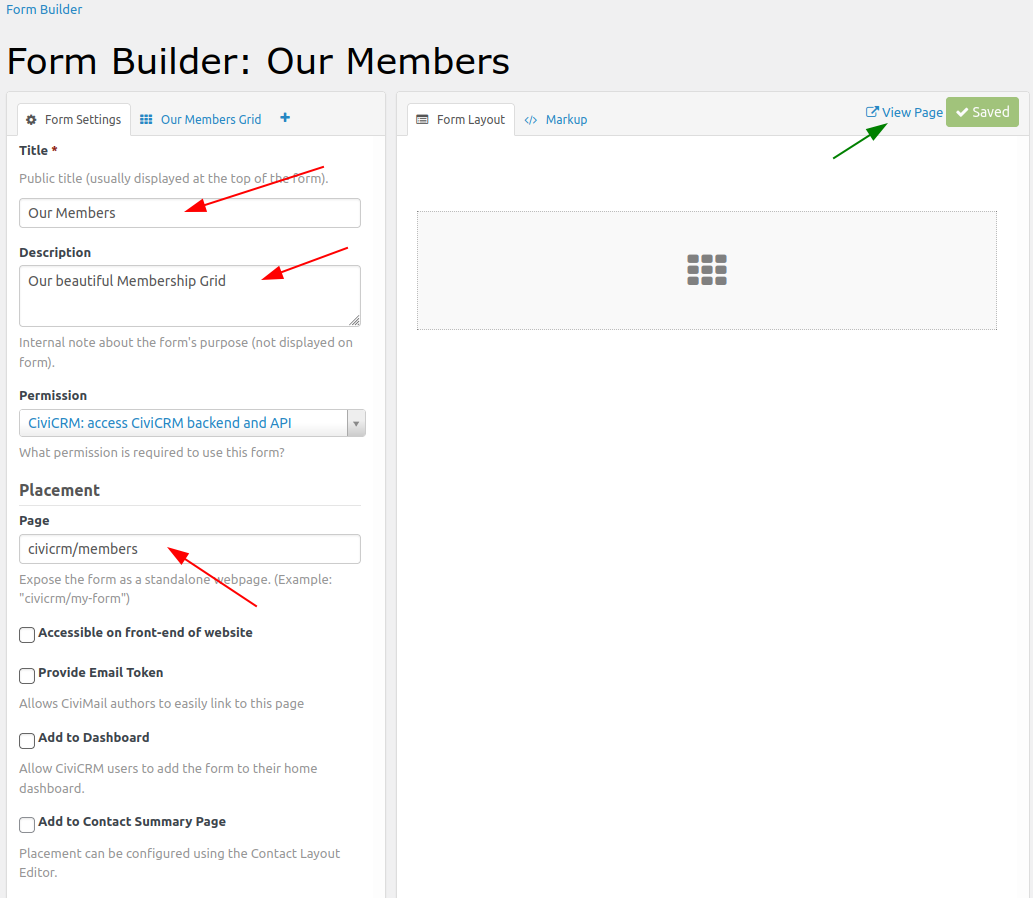Viewport: 1033px width, 898px height.
Task: Click the Title input field
Action: coord(190,213)
